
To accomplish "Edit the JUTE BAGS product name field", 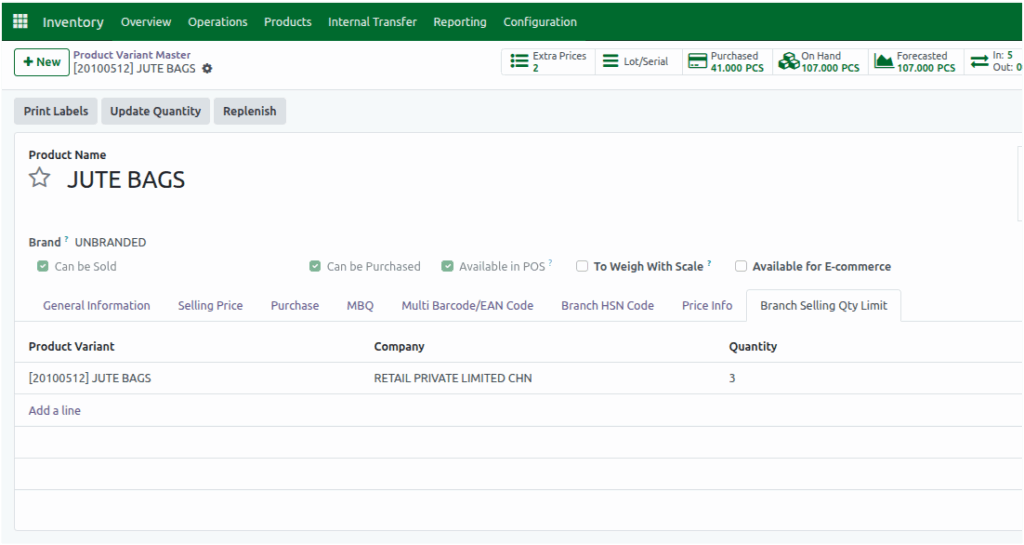I will coord(126,179).
